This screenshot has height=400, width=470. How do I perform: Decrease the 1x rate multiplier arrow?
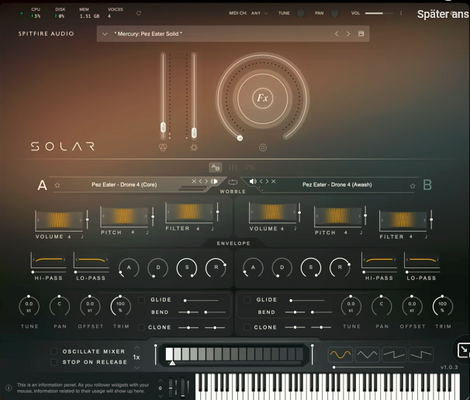click(137, 368)
